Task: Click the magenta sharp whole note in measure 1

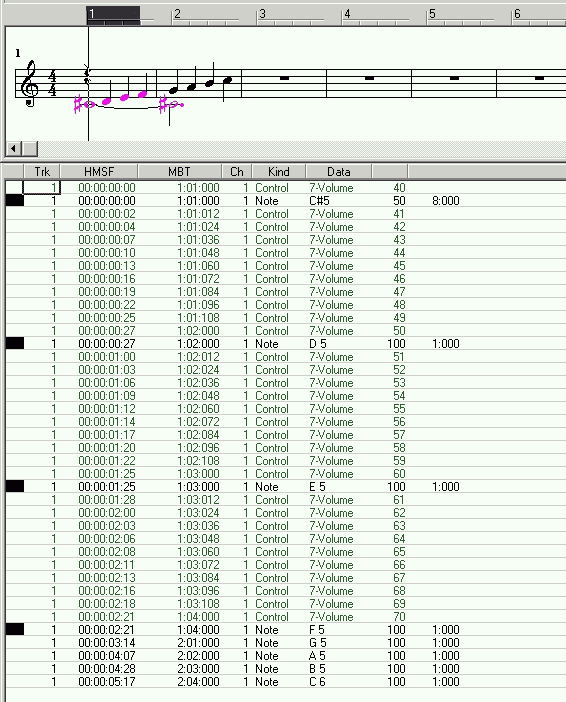Action: (x=89, y=105)
